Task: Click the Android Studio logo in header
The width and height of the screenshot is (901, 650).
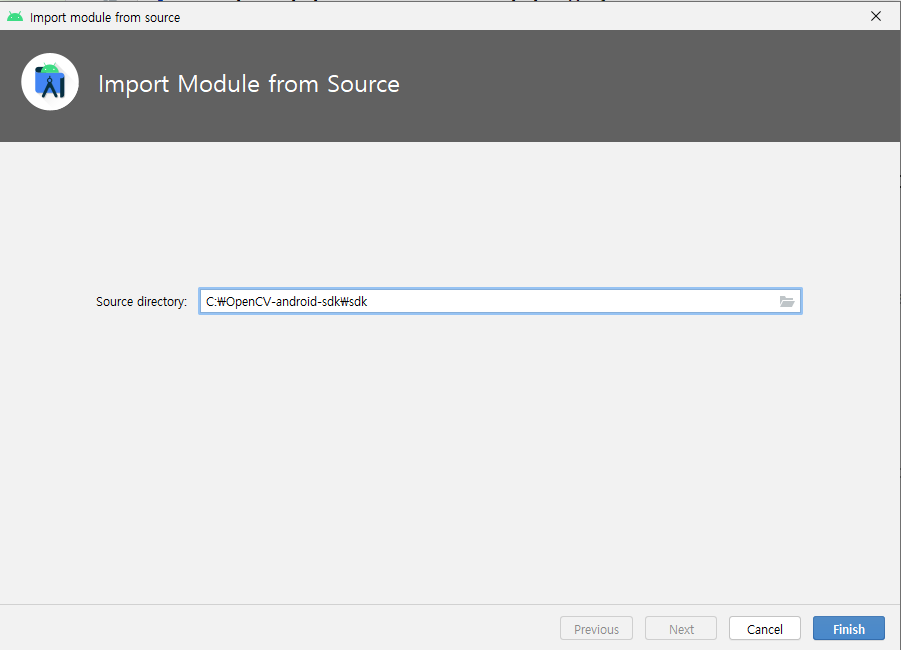Action: (x=50, y=82)
